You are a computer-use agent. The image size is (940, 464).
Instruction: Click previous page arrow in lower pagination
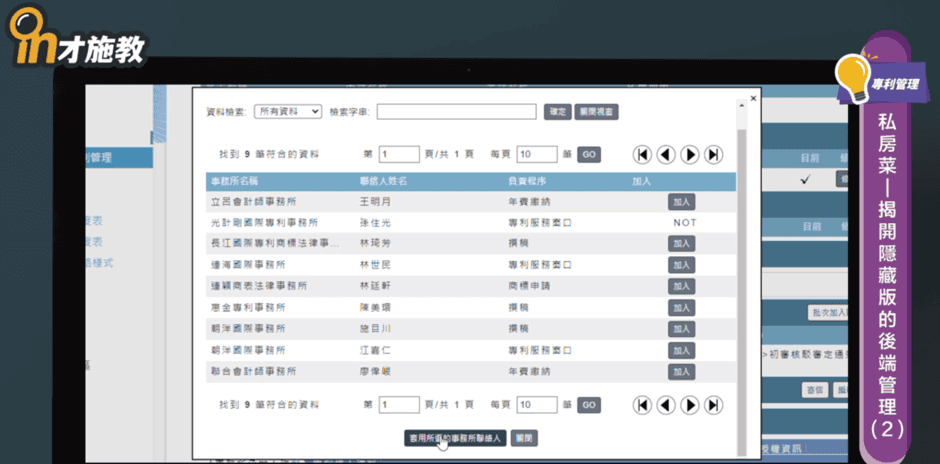(666, 405)
